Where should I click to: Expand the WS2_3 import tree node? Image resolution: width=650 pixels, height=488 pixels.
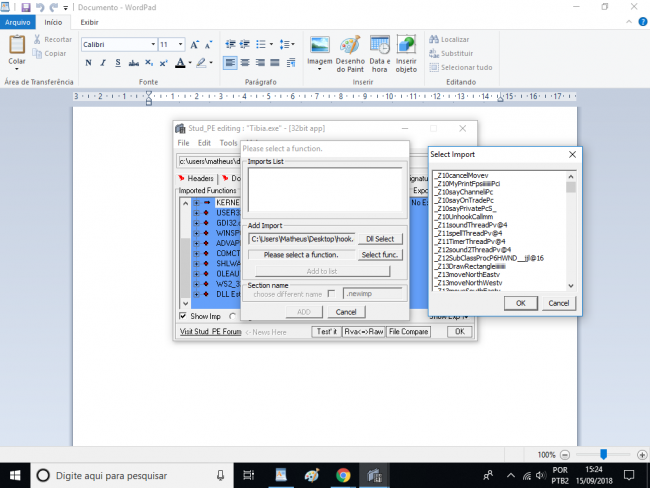(x=196, y=284)
